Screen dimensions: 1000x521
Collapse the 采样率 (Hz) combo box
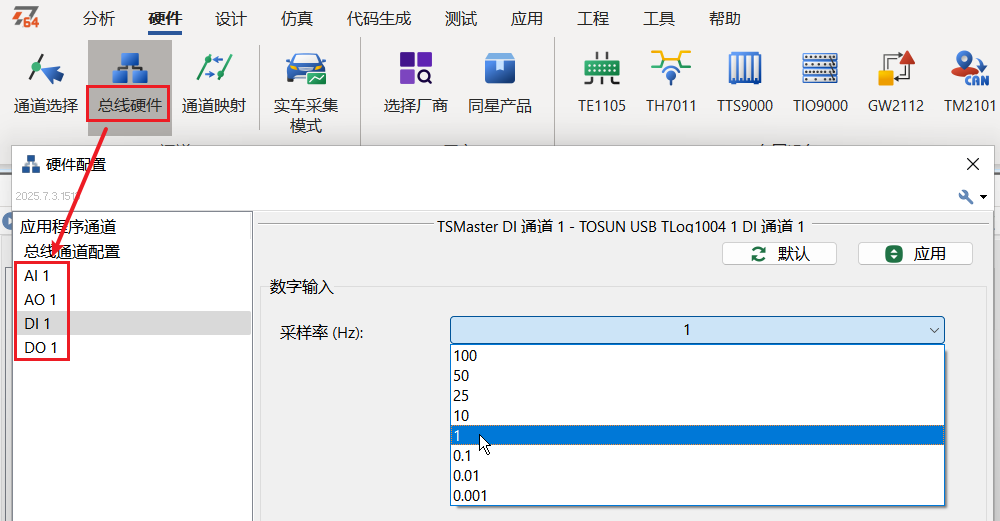pos(934,330)
